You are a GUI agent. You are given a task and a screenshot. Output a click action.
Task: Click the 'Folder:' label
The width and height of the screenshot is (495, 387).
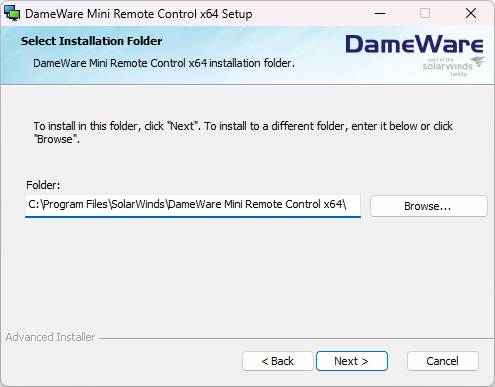pyautogui.click(x=43, y=185)
